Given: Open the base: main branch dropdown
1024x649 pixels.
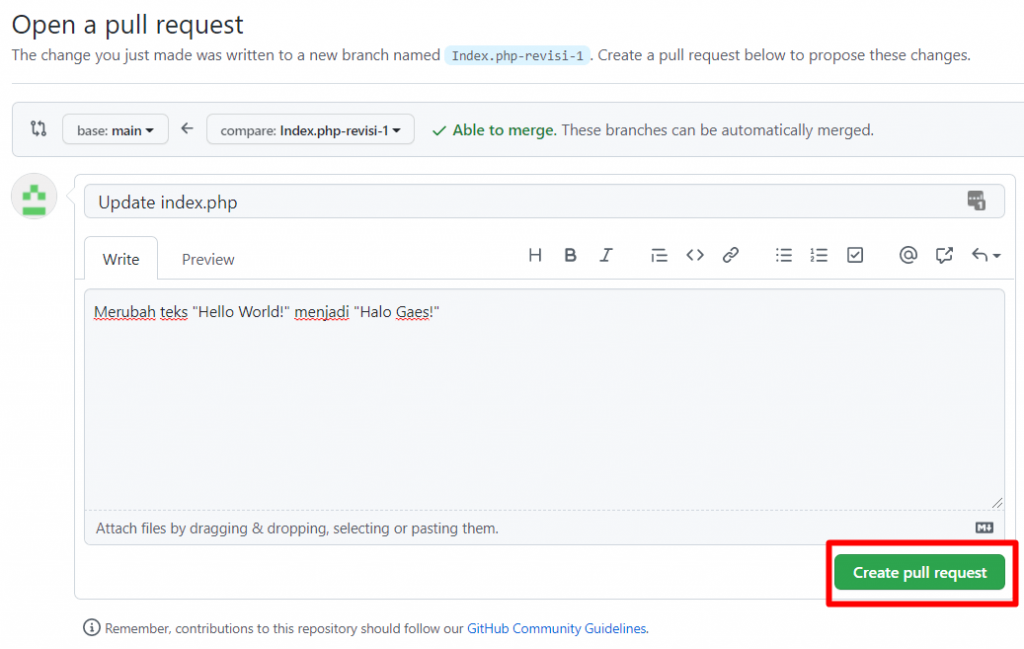Looking at the screenshot, I should click(x=116, y=130).
